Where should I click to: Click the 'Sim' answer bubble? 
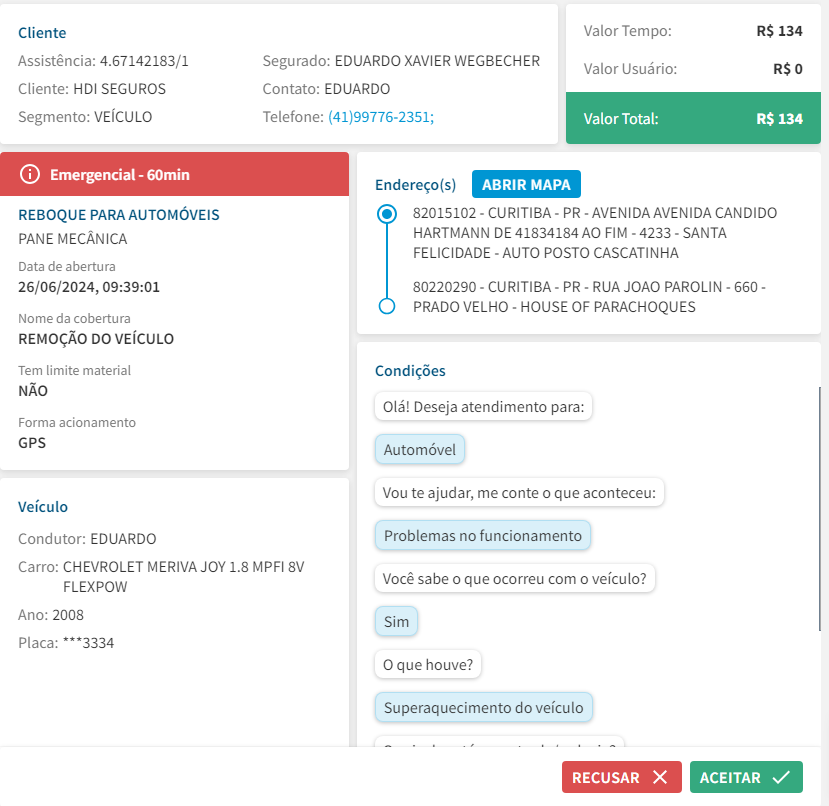point(397,622)
